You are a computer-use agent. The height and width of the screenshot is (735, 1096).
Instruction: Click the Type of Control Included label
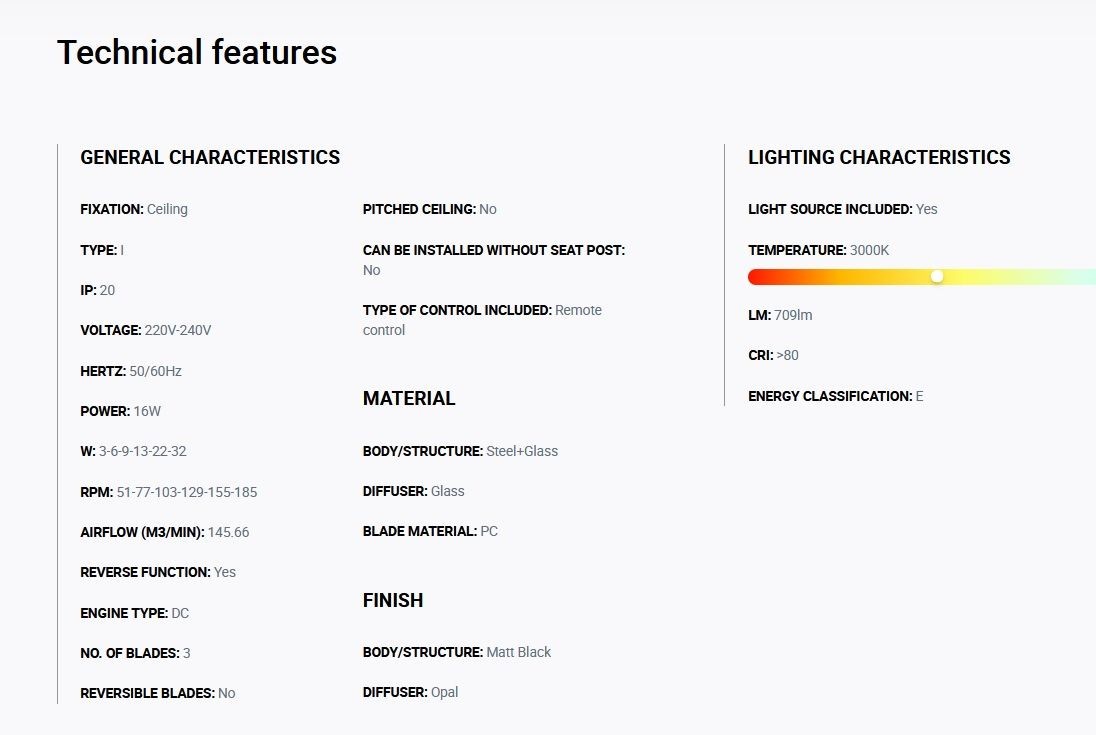coord(457,310)
